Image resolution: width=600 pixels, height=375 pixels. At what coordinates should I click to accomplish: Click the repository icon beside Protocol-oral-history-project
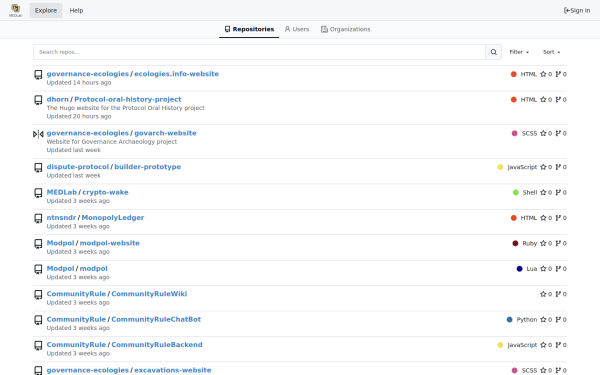pyautogui.click(x=38, y=100)
